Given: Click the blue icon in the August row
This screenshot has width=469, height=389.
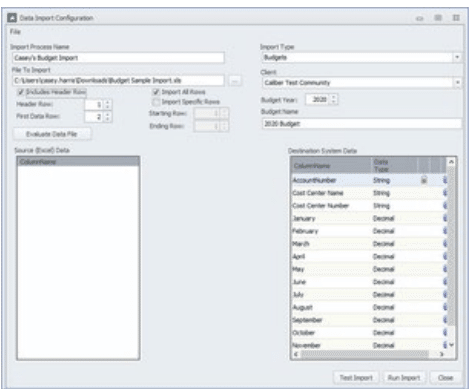Looking at the screenshot, I should pos(445,307).
